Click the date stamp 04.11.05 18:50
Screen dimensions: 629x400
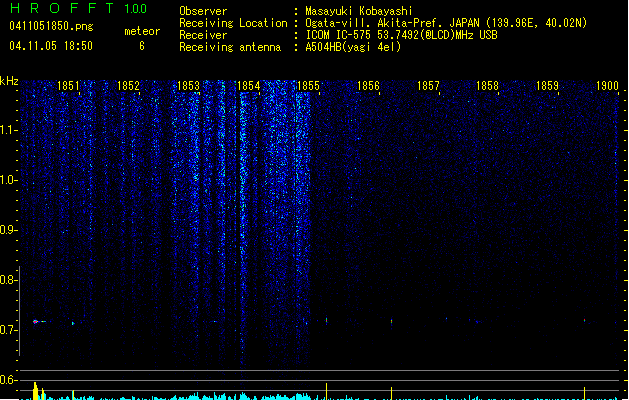[x=51, y=46]
